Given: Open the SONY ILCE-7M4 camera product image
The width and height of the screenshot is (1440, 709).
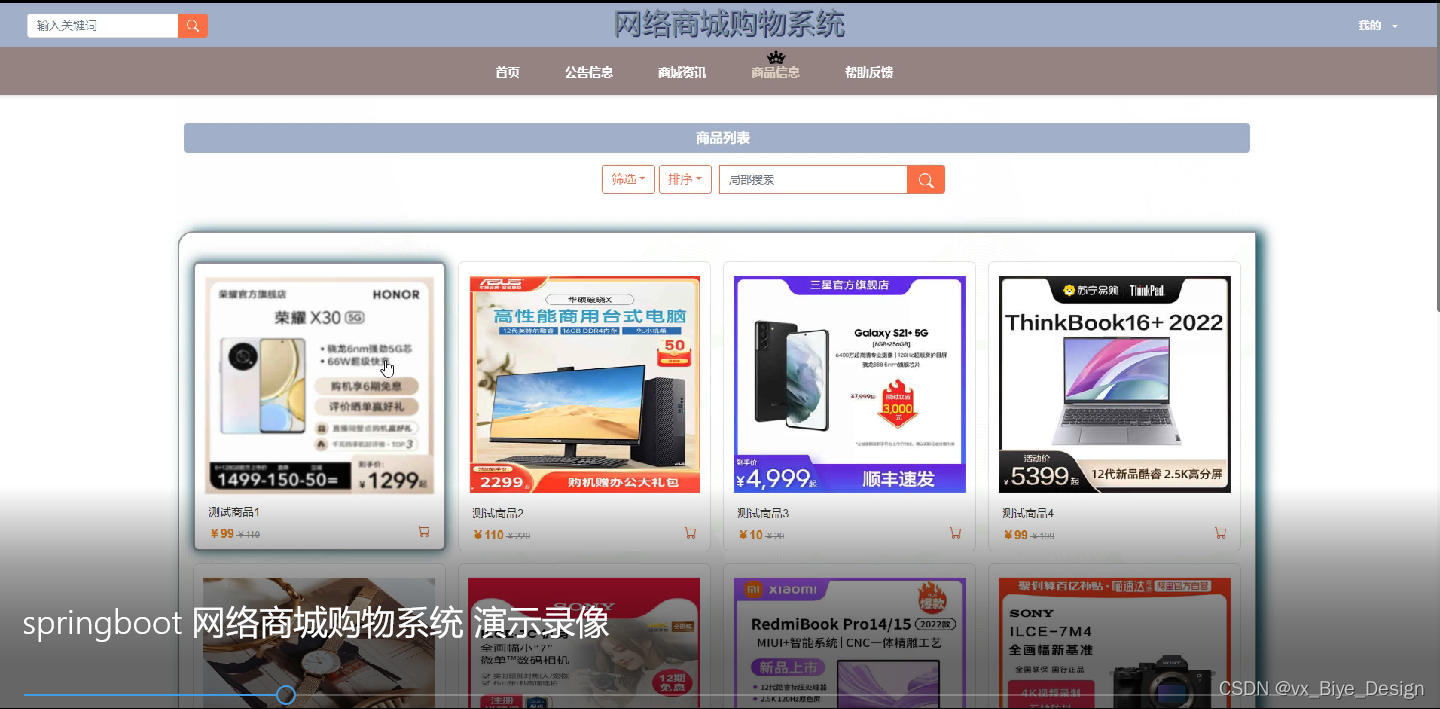Looking at the screenshot, I should 1115,643.
